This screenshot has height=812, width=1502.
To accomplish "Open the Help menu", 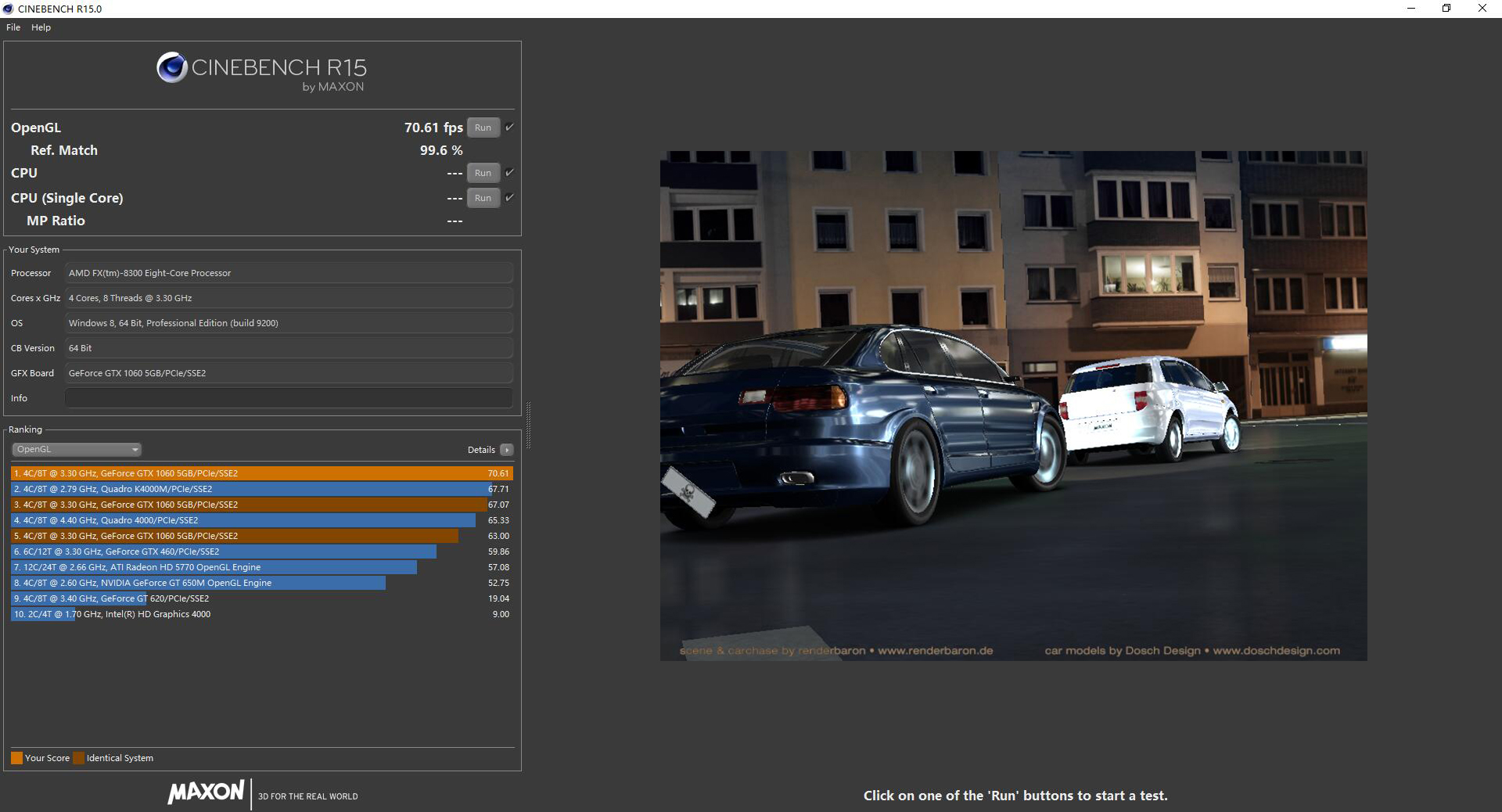I will point(41,27).
